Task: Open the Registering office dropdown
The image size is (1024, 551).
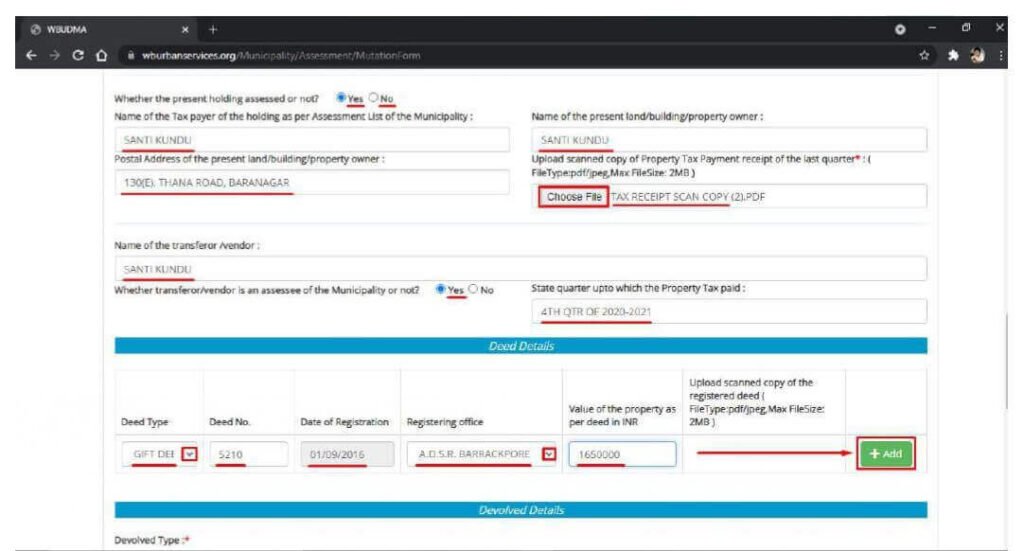Action: pyautogui.click(x=482, y=454)
